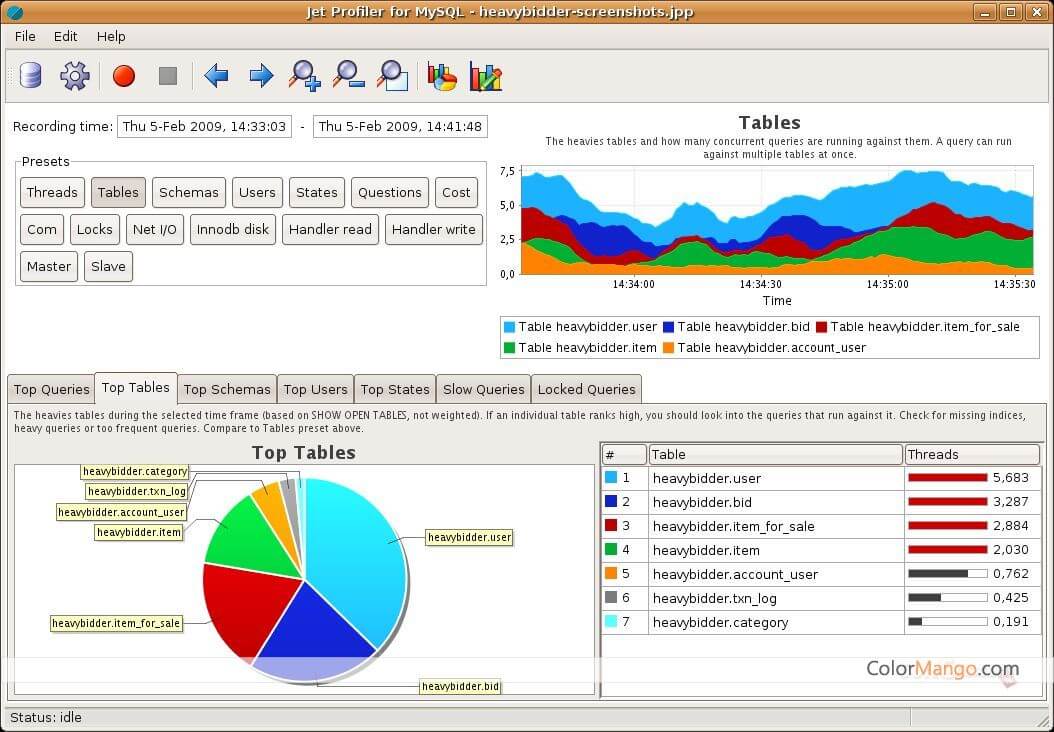The height and width of the screenshot is (732, 1054).
Task: Click the database connection icon
Action: 31,76
